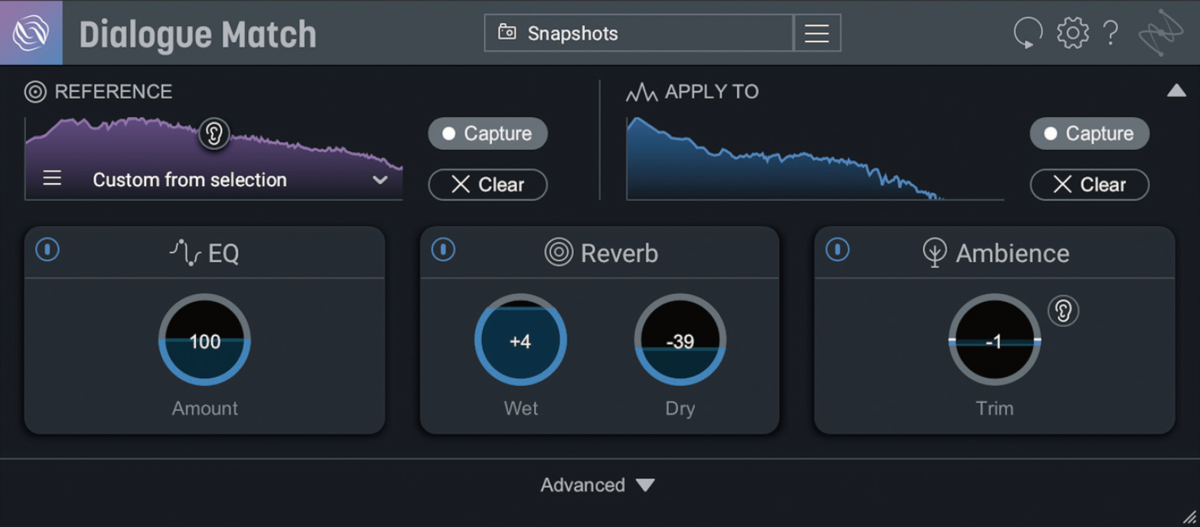Viewport: 1200px width, 527px height.
Task: Click the Apply To blue spectrum display
Action: point(785,158)
